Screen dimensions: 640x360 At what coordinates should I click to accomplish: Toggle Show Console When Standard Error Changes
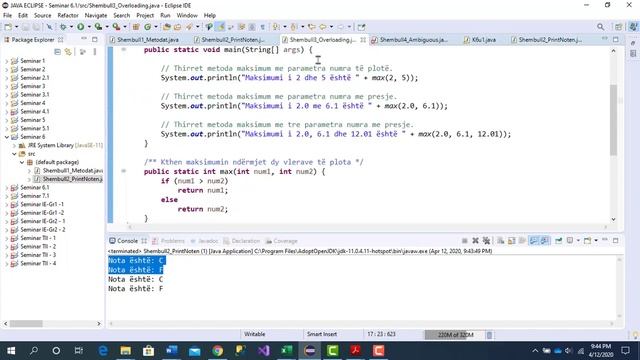tap(544, 241)
